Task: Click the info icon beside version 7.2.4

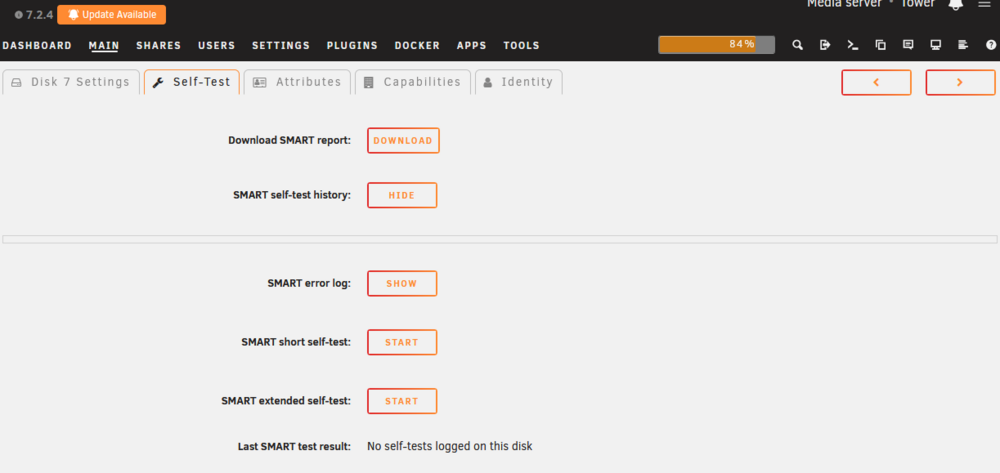Action: pyautogui.click(x=18, y=15)
